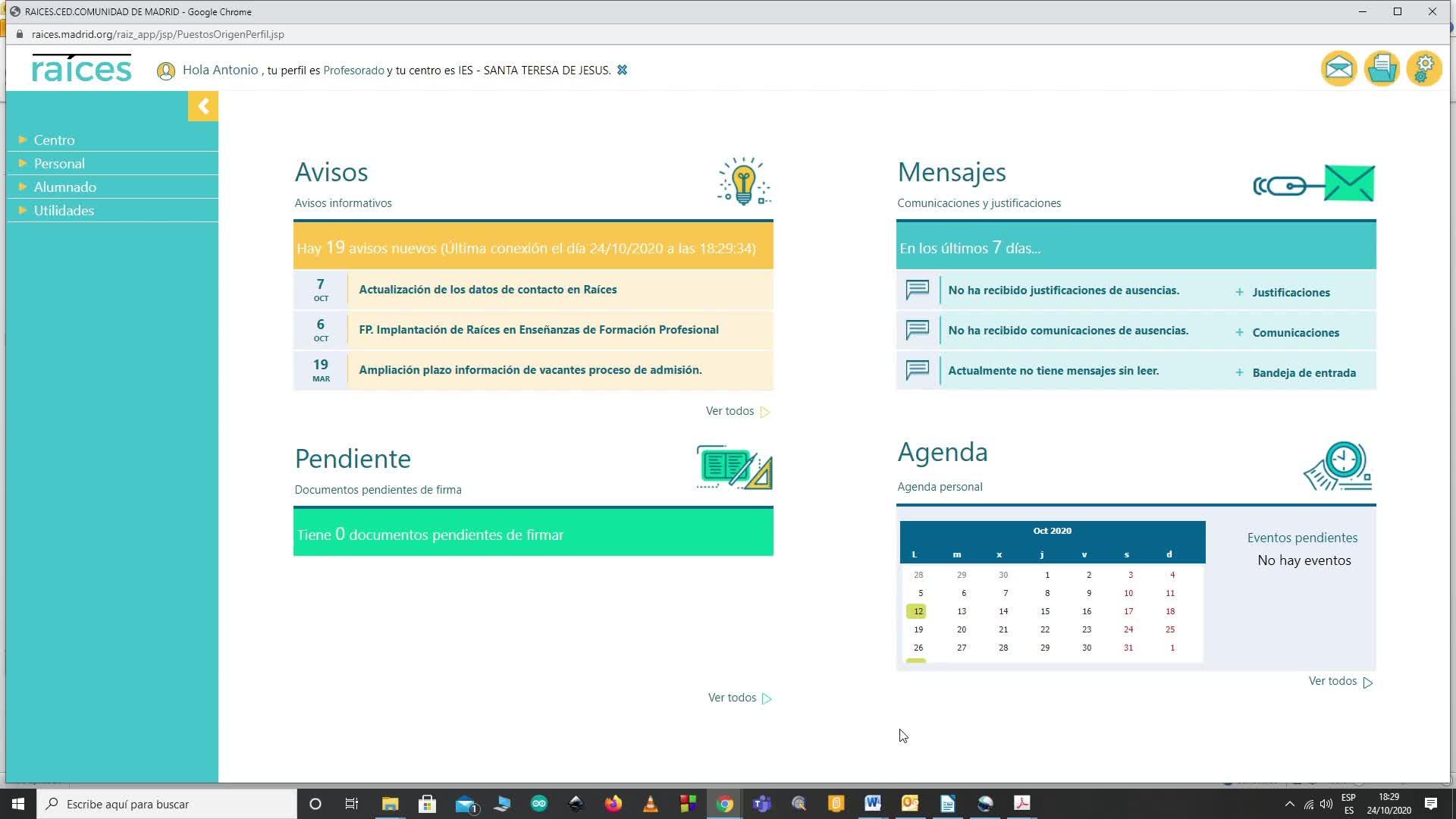This screenshot has height=819, width=1456.
Task: Click the Mensajes envelope illustration icon
Action: [x=1314, y=184]
